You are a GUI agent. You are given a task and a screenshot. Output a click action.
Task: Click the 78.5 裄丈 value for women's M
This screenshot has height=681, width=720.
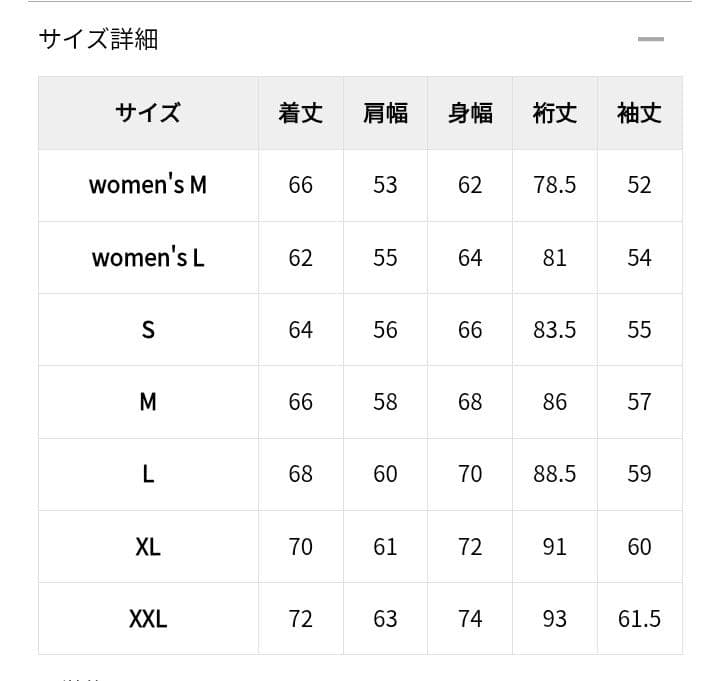(555, 185)
